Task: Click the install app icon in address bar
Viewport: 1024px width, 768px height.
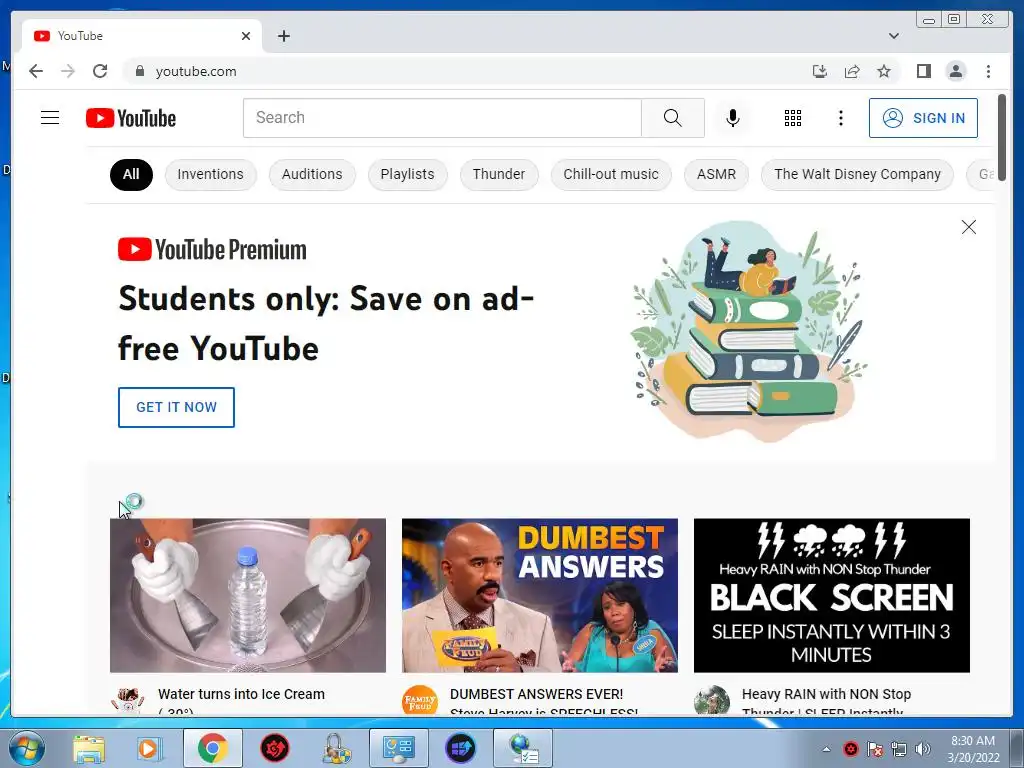Action: point(820,71)
